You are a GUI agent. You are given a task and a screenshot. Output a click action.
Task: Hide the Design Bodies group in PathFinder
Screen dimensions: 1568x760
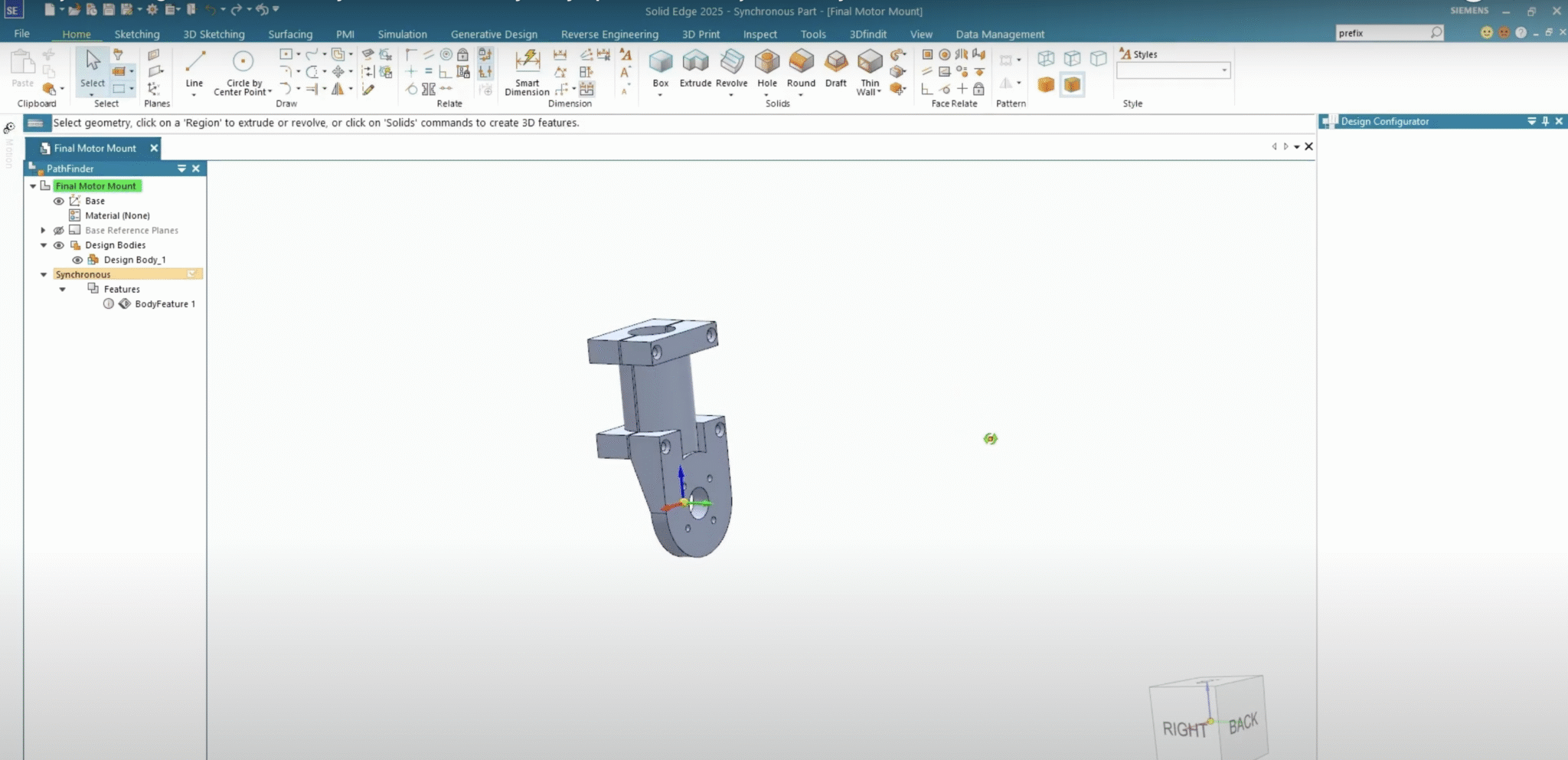[x=59, y=244]
